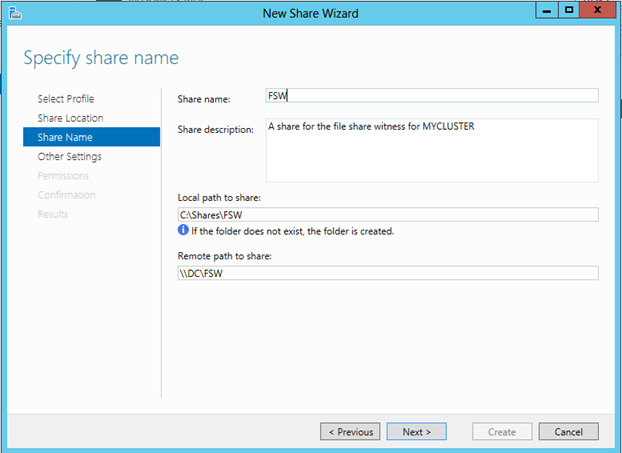Click the Local path to share field
622x453 pixels.
(387, 214)
